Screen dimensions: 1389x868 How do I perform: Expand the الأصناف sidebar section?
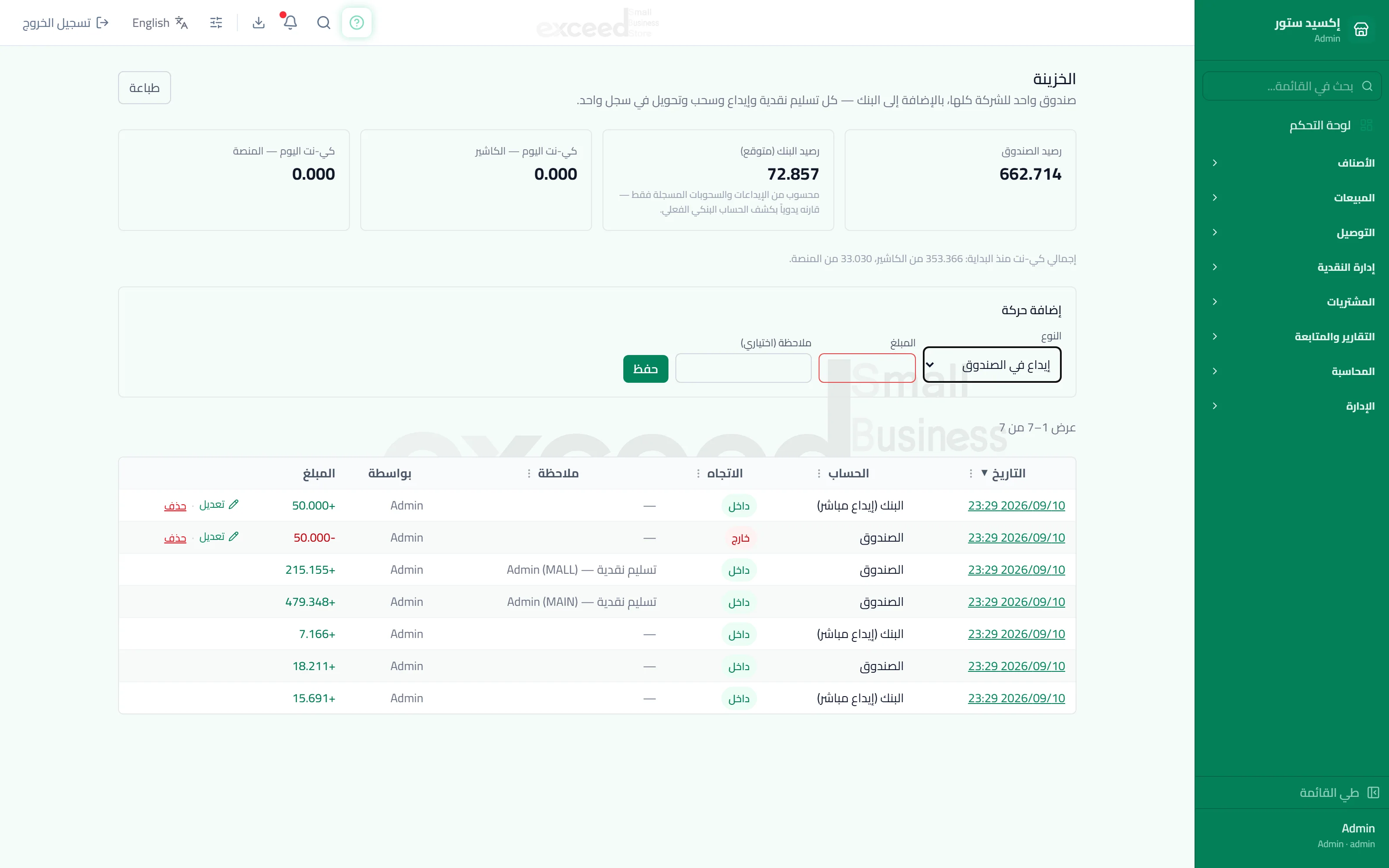click(1291, 163)
